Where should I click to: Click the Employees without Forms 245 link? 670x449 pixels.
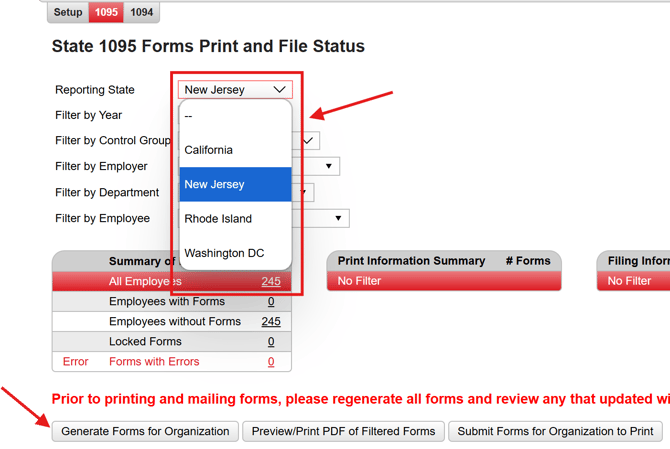pyautogui.click(x=270, y=322)
